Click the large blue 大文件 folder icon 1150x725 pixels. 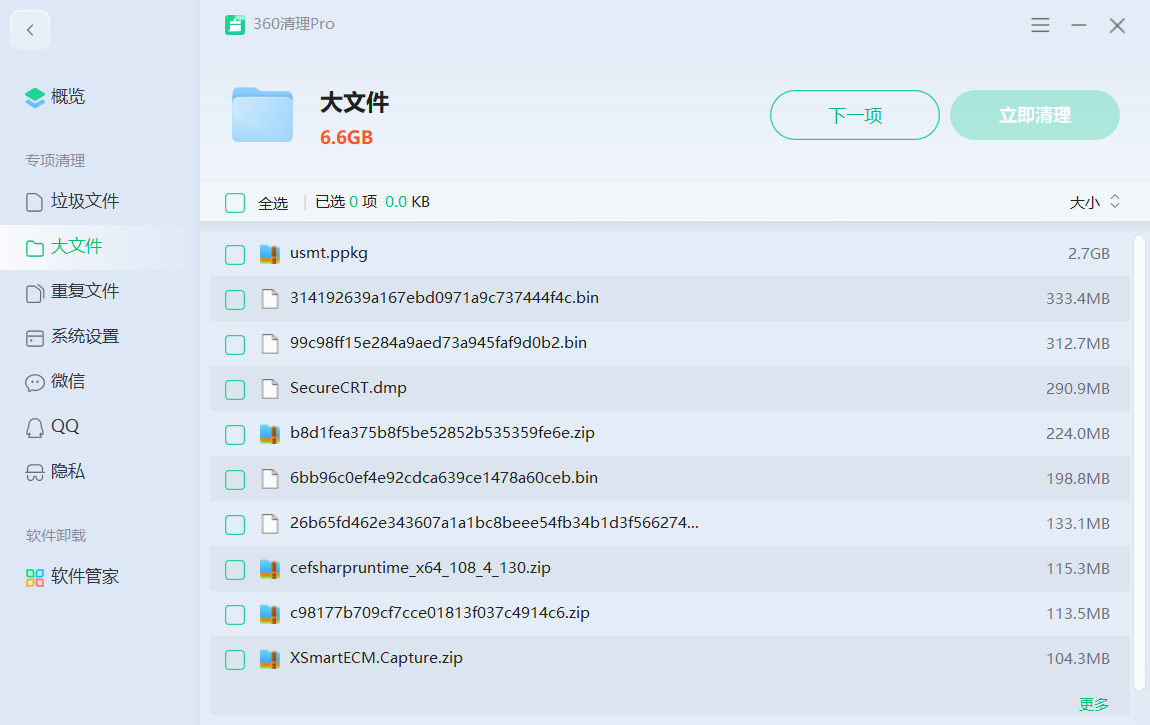click(262, 115)
